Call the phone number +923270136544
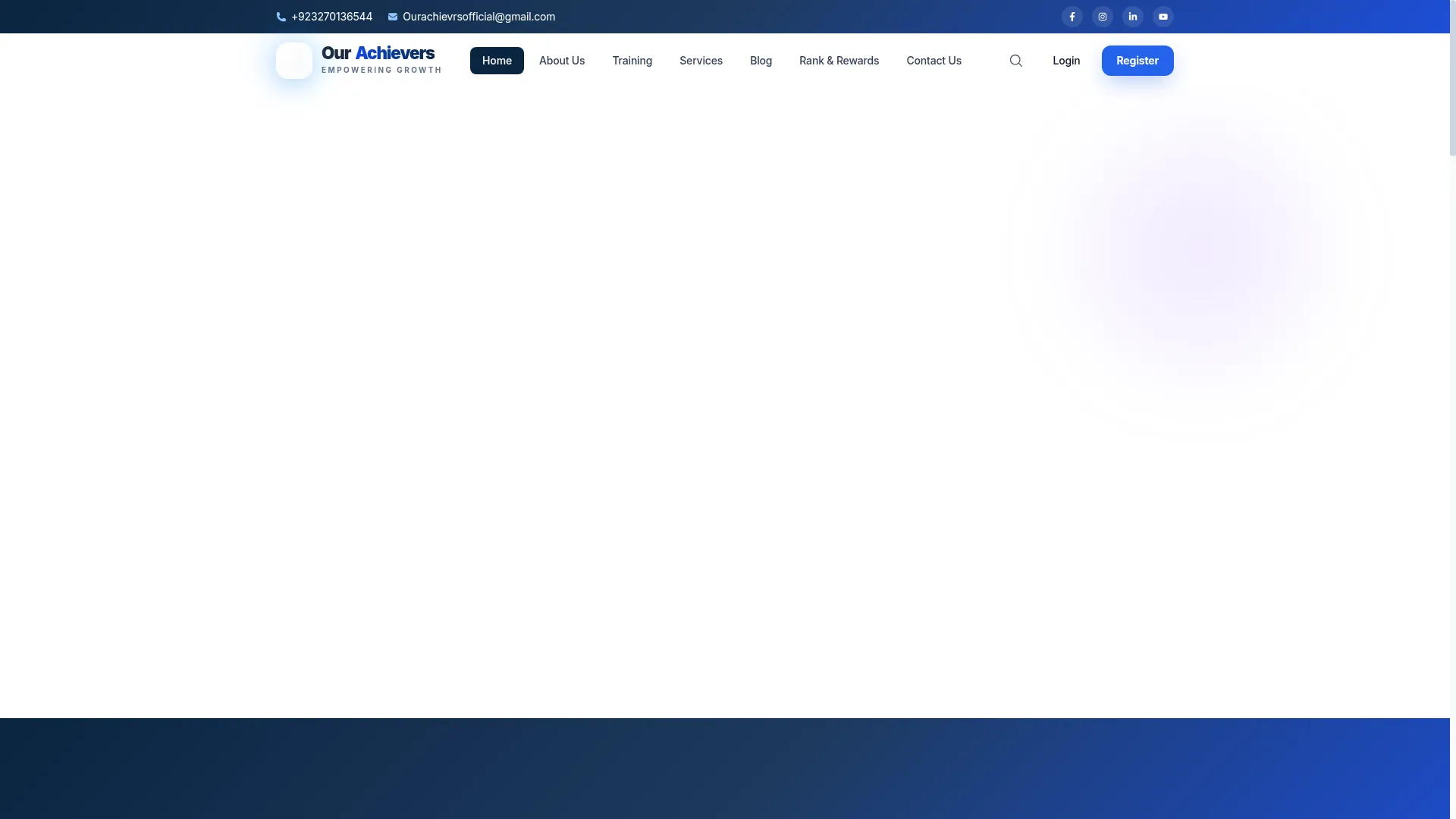This screenshot has height=819, width=1456. (331, 17)
